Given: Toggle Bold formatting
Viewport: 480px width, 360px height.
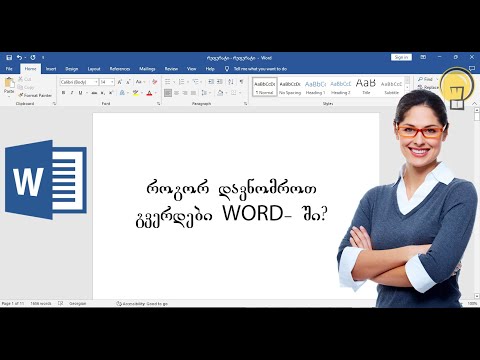Looking at the screenshot, I should [63, 93].
